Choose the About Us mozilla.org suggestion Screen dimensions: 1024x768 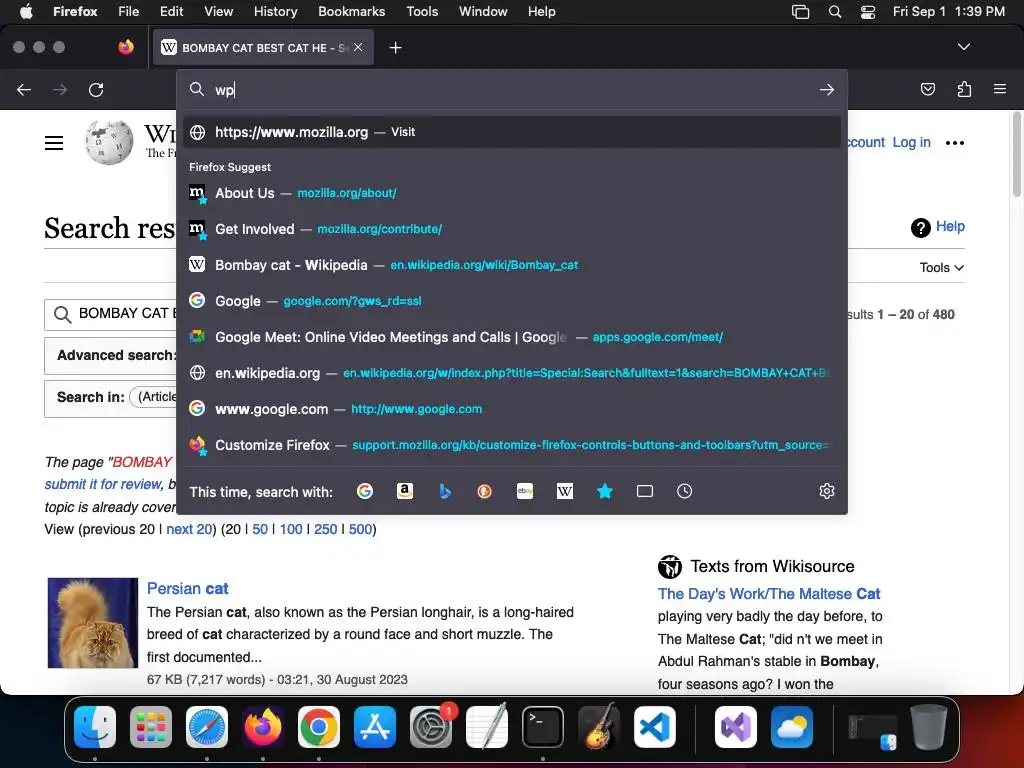(x=512, y=193)
